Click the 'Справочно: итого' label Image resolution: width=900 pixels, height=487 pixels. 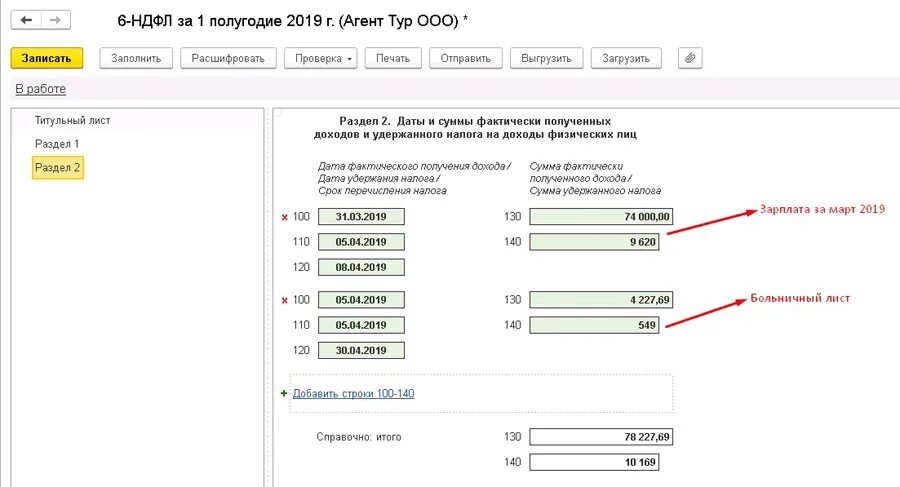coord(359,437)
